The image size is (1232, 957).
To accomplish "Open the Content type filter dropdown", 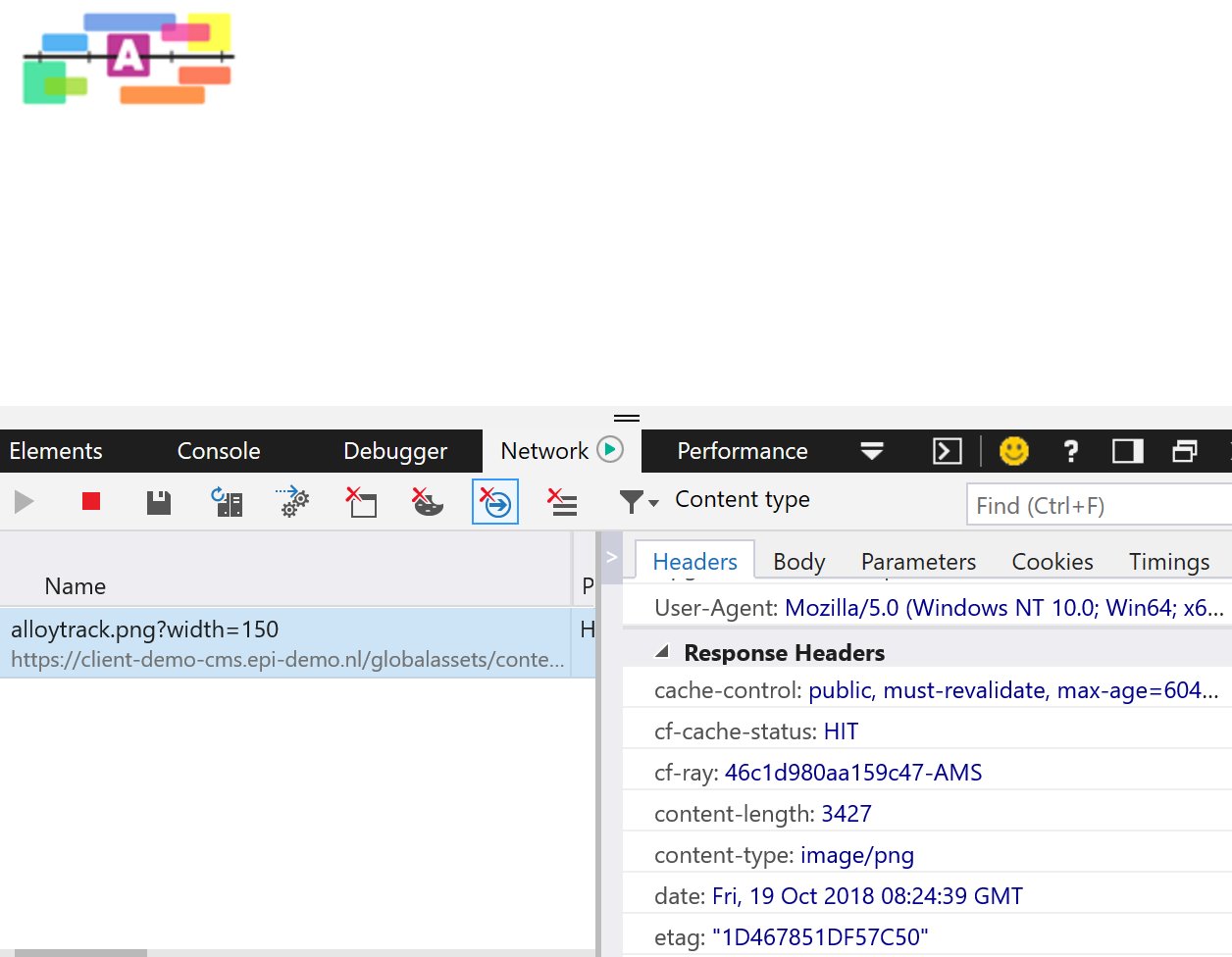I will [639, 502].
